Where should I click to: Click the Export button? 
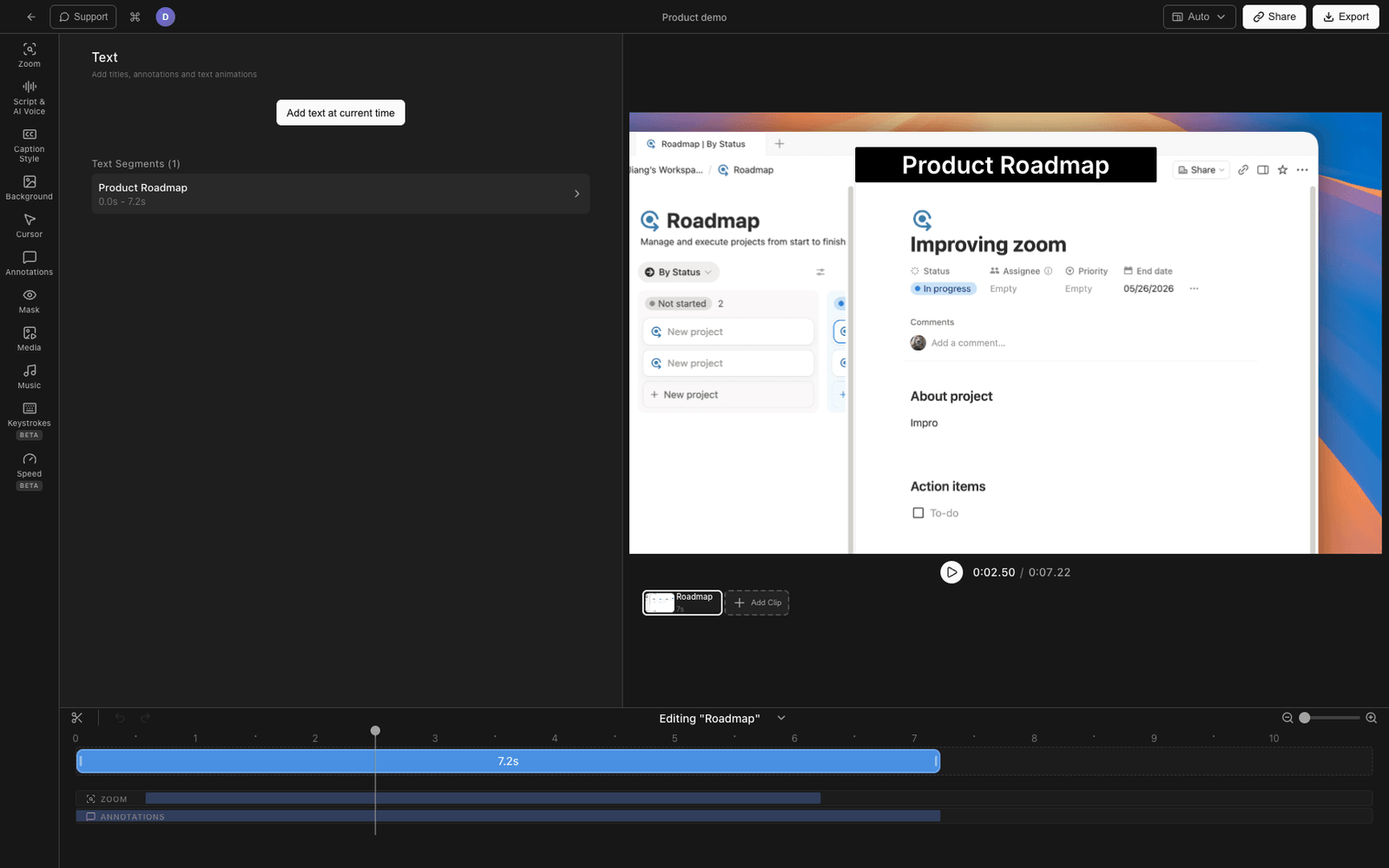tap(1346, 16)
